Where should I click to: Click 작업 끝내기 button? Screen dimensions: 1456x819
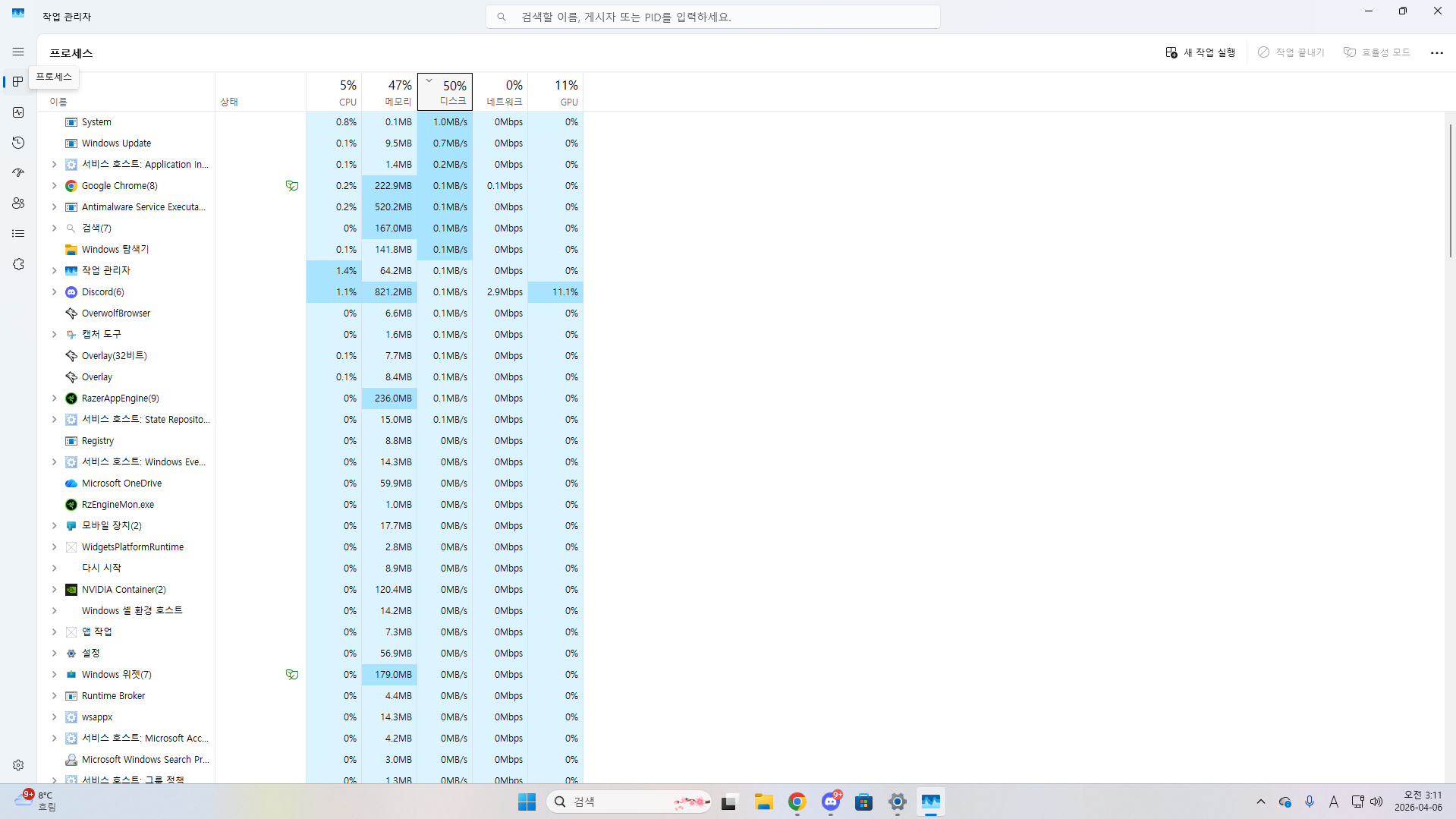1291,52
